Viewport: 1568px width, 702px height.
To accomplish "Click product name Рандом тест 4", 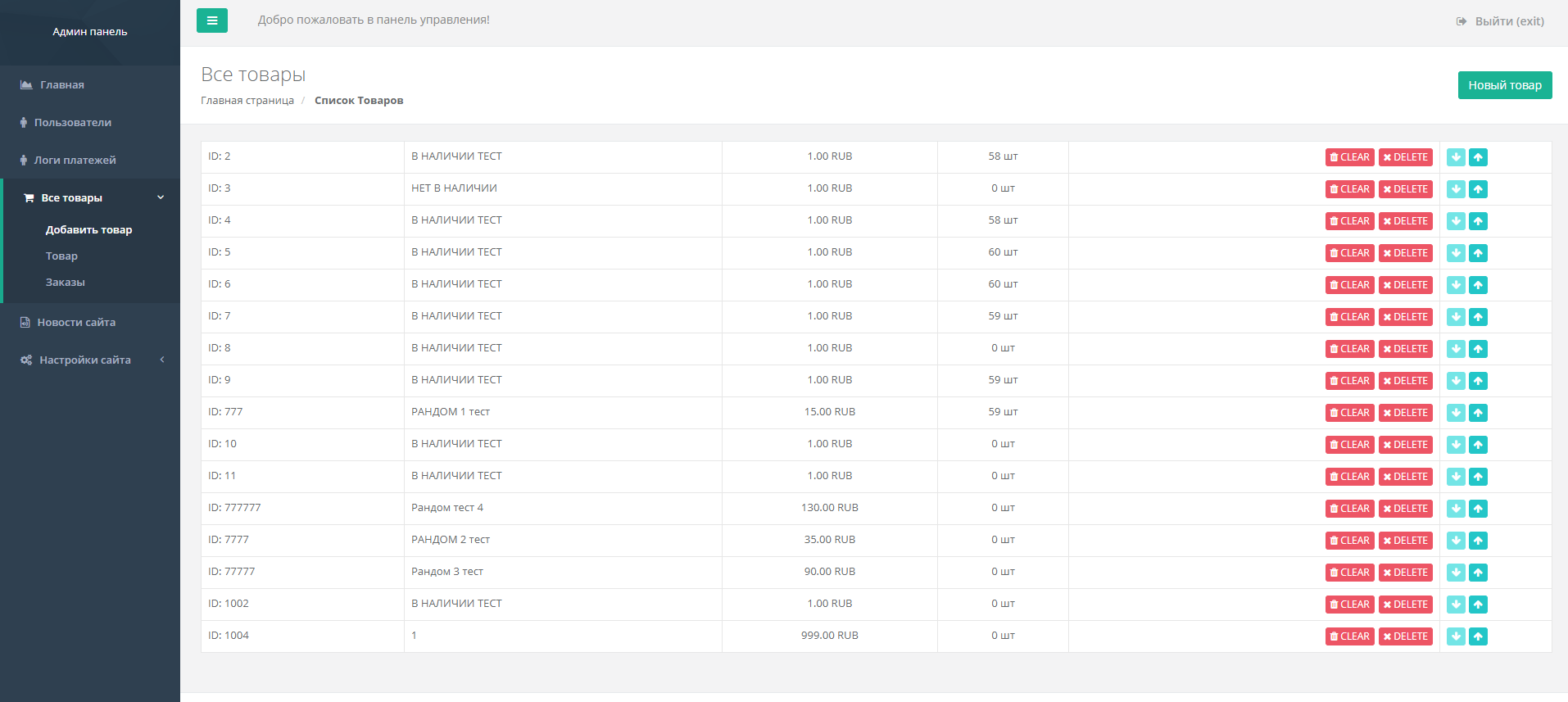I will point(447,508).
